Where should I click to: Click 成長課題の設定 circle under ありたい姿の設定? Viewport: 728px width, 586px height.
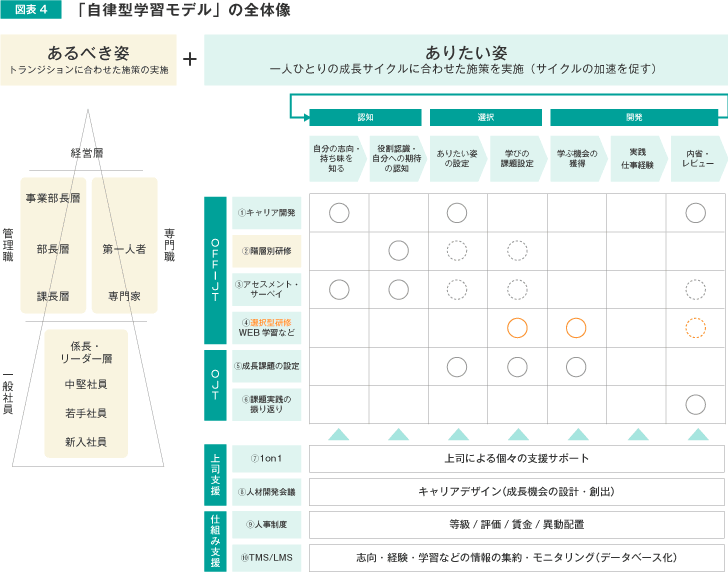457,367
